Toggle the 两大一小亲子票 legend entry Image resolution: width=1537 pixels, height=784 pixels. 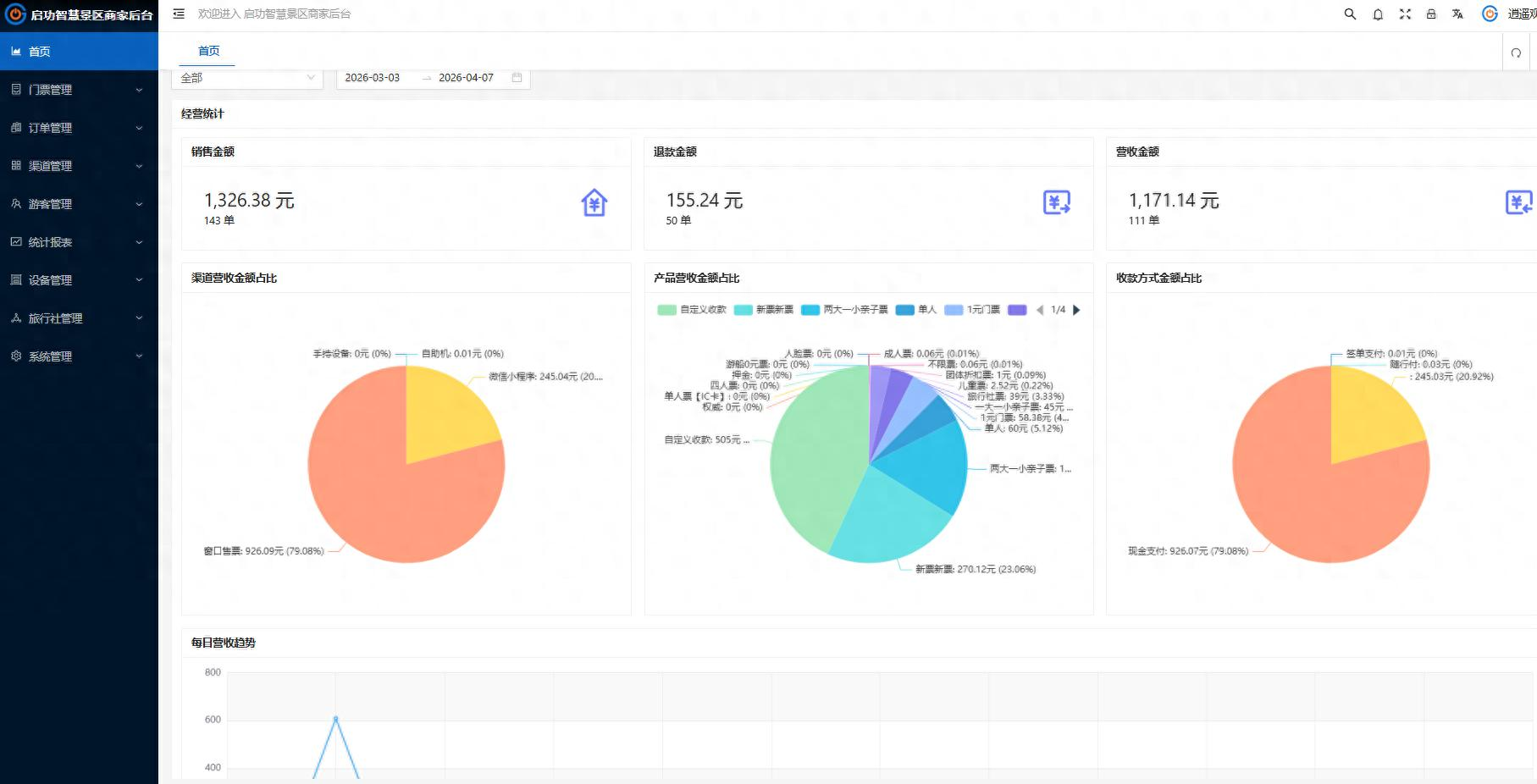click(x=844, y=310)
